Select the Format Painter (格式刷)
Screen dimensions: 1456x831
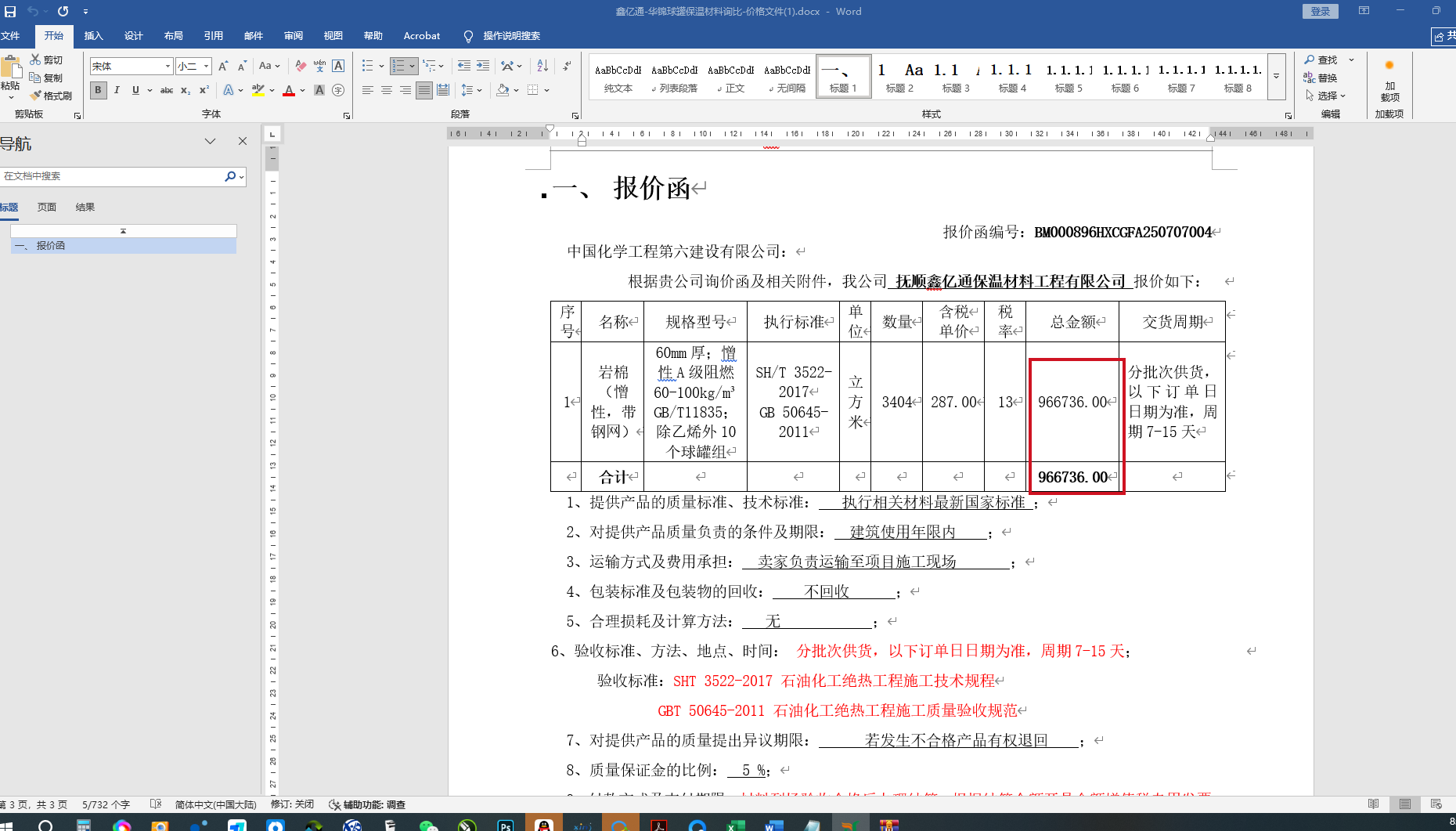tap(51, 96)
